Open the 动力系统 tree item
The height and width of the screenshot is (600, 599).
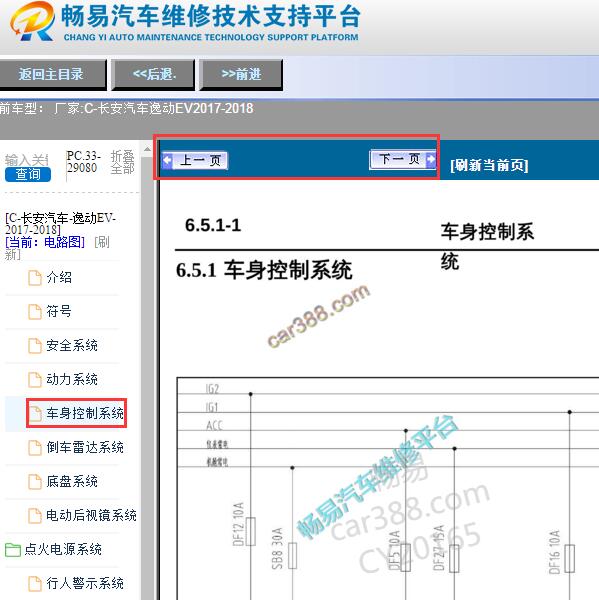(x=72, y=380)
